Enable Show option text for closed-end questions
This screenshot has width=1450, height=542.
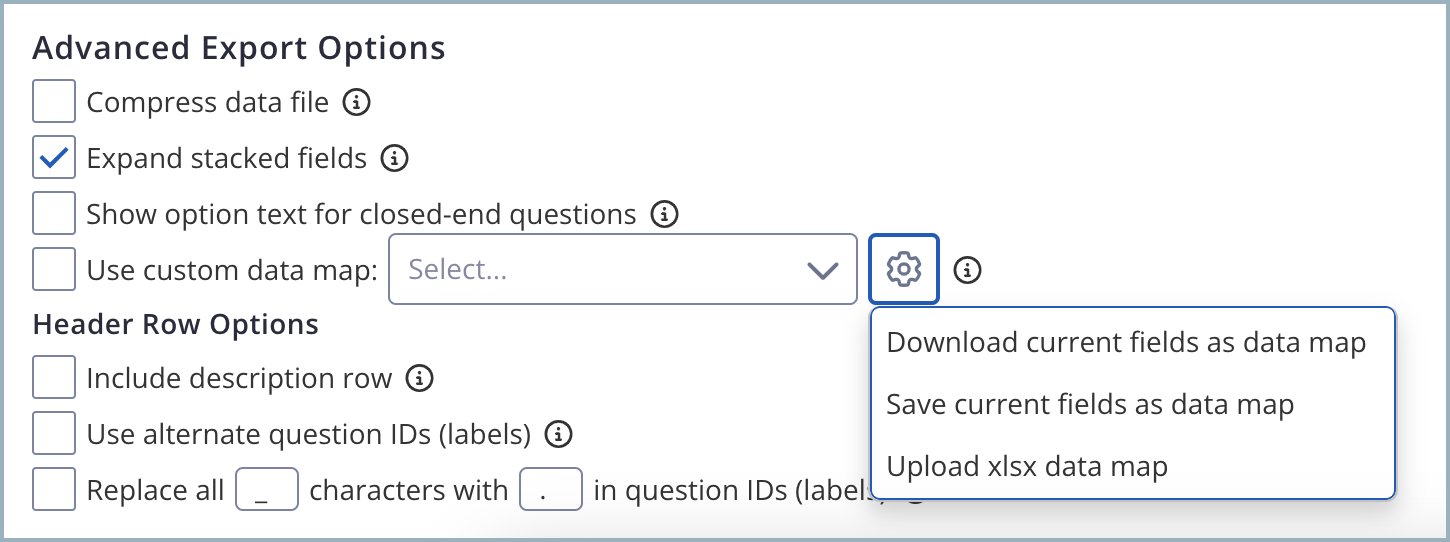click(x=54, y=214)
